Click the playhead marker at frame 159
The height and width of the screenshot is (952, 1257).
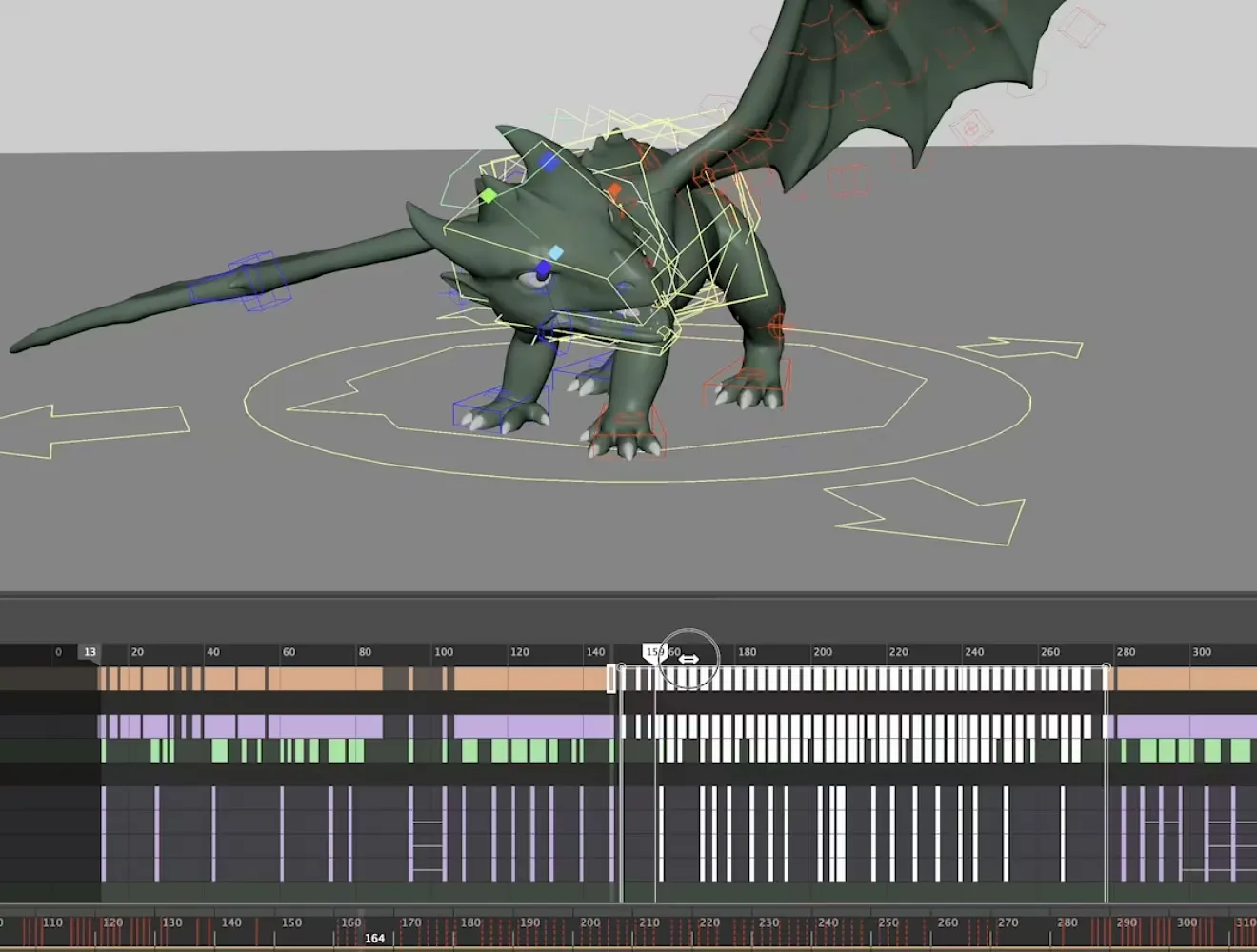click(655, 652)
